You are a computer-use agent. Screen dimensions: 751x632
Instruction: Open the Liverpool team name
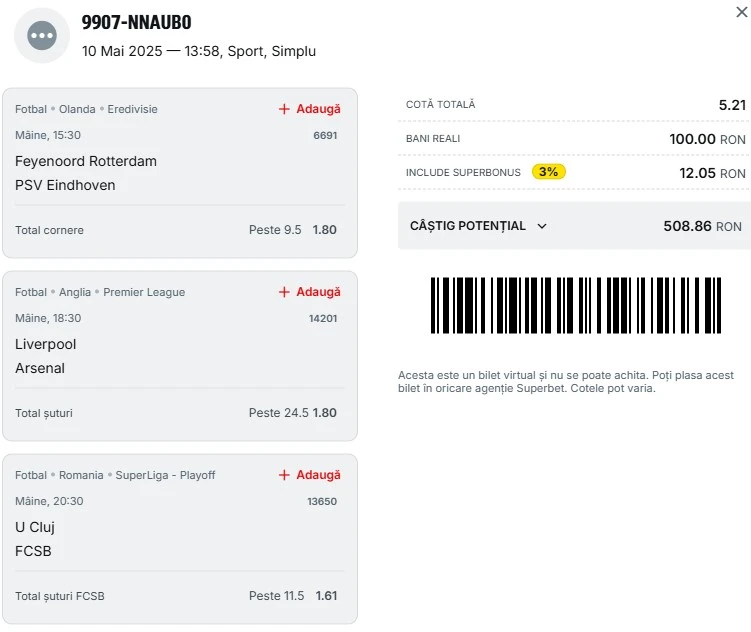(x=46, y=344)
